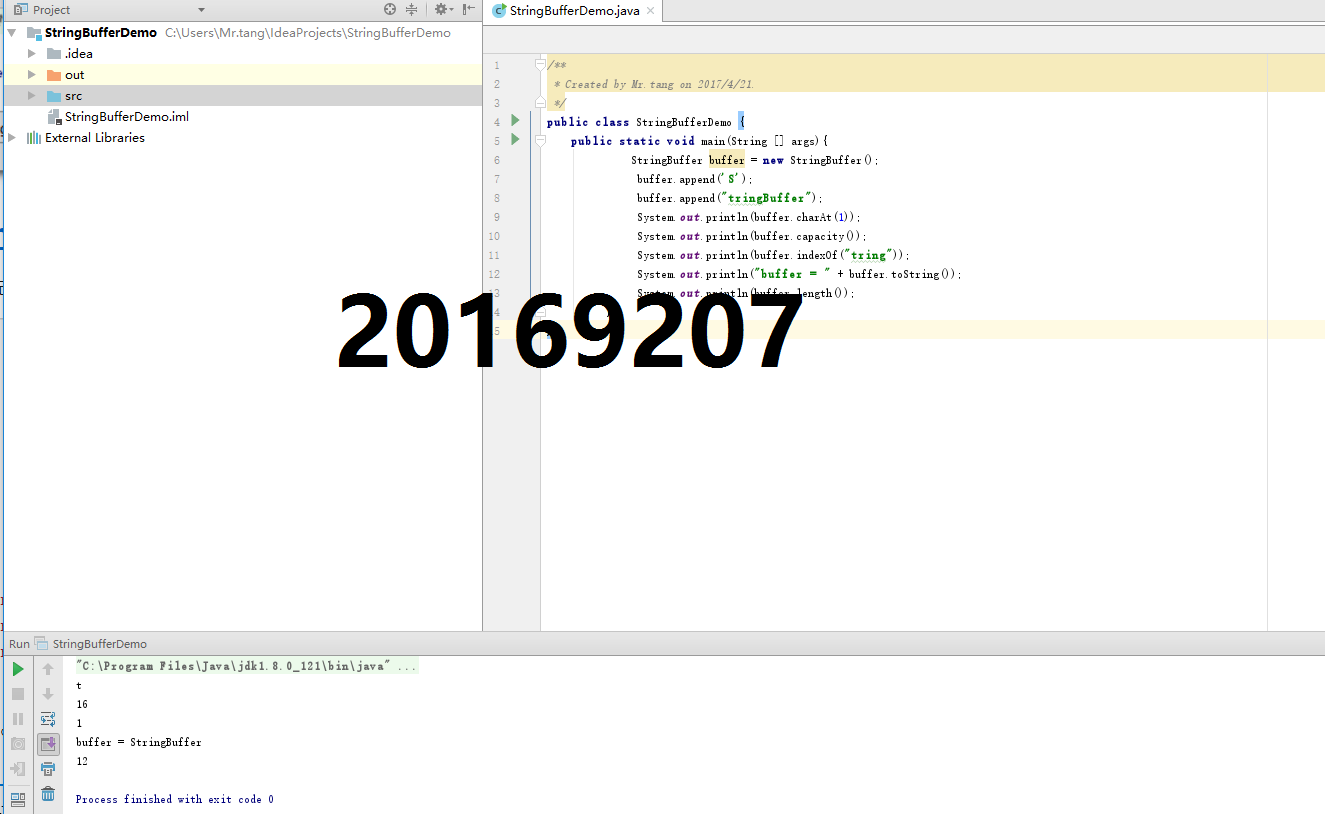Click console output line '16'
This screenshot has width=1325, height=814.
[82, 704]
